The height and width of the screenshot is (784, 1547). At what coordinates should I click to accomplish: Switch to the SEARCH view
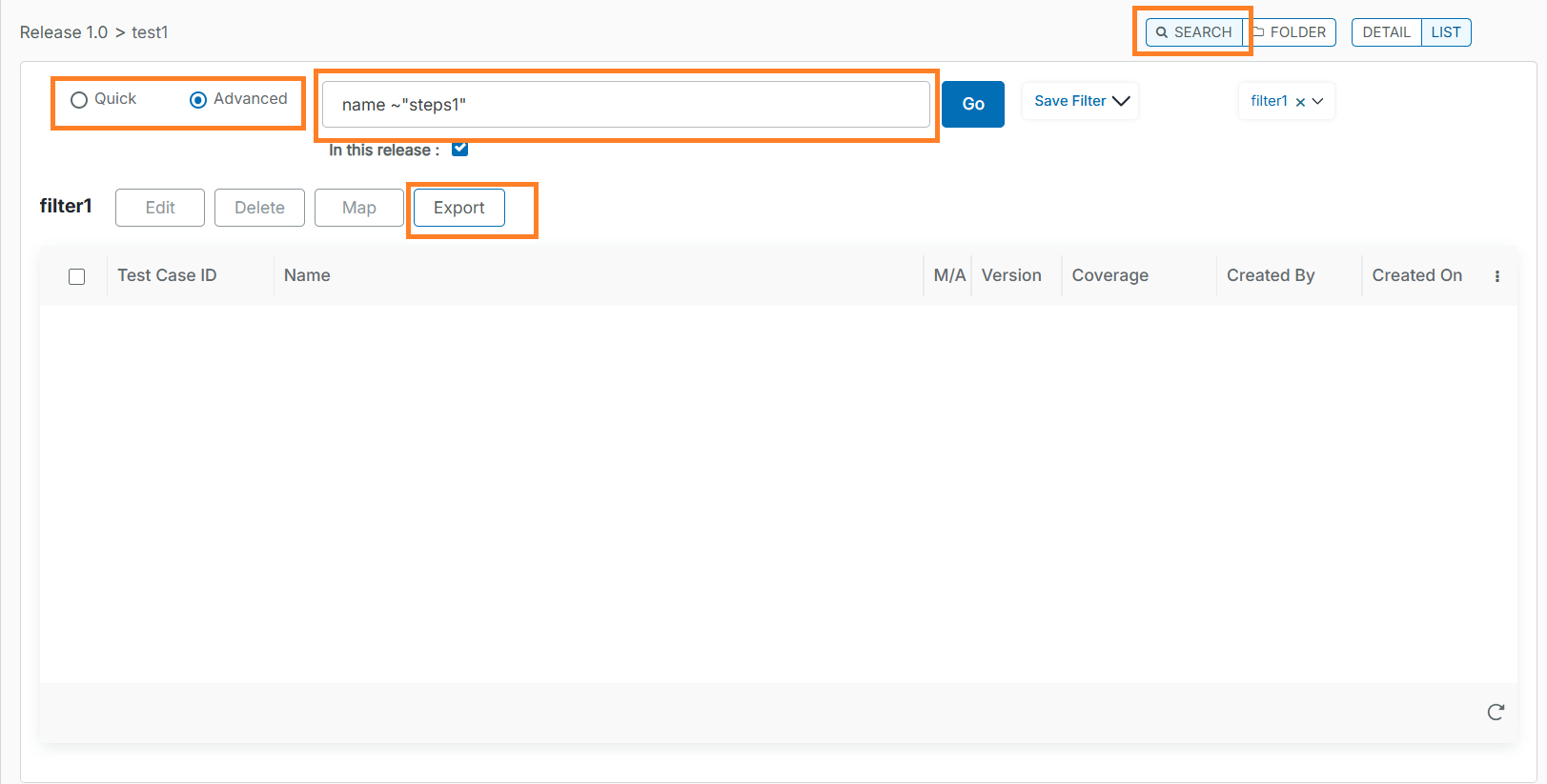[x=1194, y=32]
